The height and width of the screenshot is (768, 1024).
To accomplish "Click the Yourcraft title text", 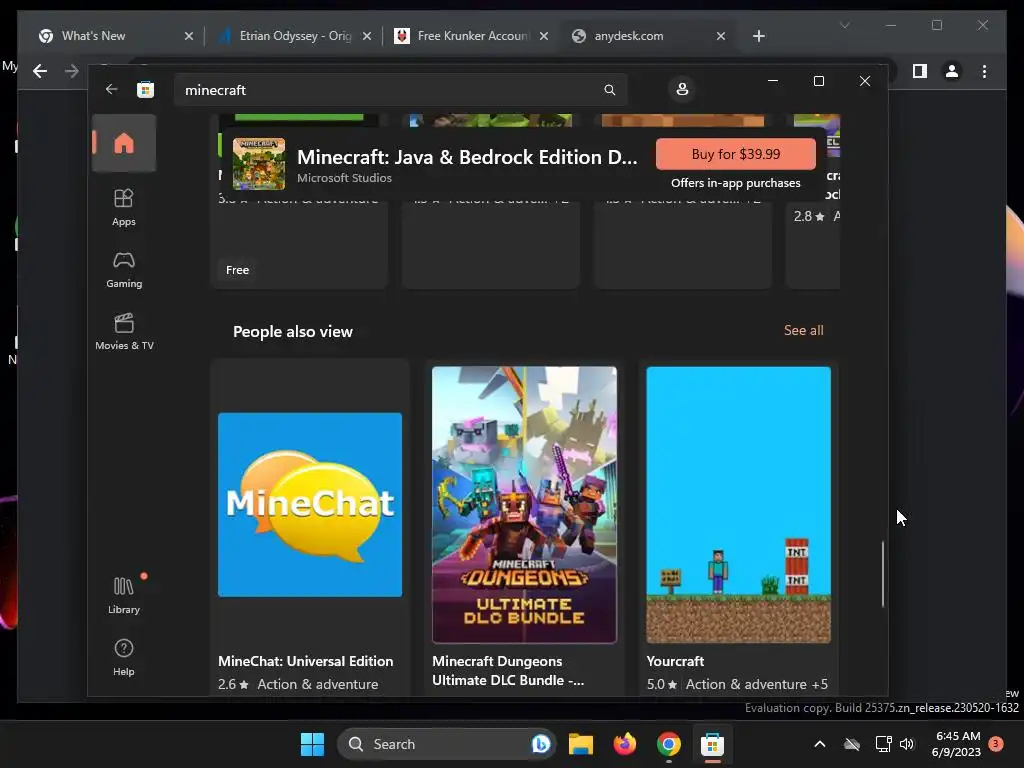I will pos(675,661).
